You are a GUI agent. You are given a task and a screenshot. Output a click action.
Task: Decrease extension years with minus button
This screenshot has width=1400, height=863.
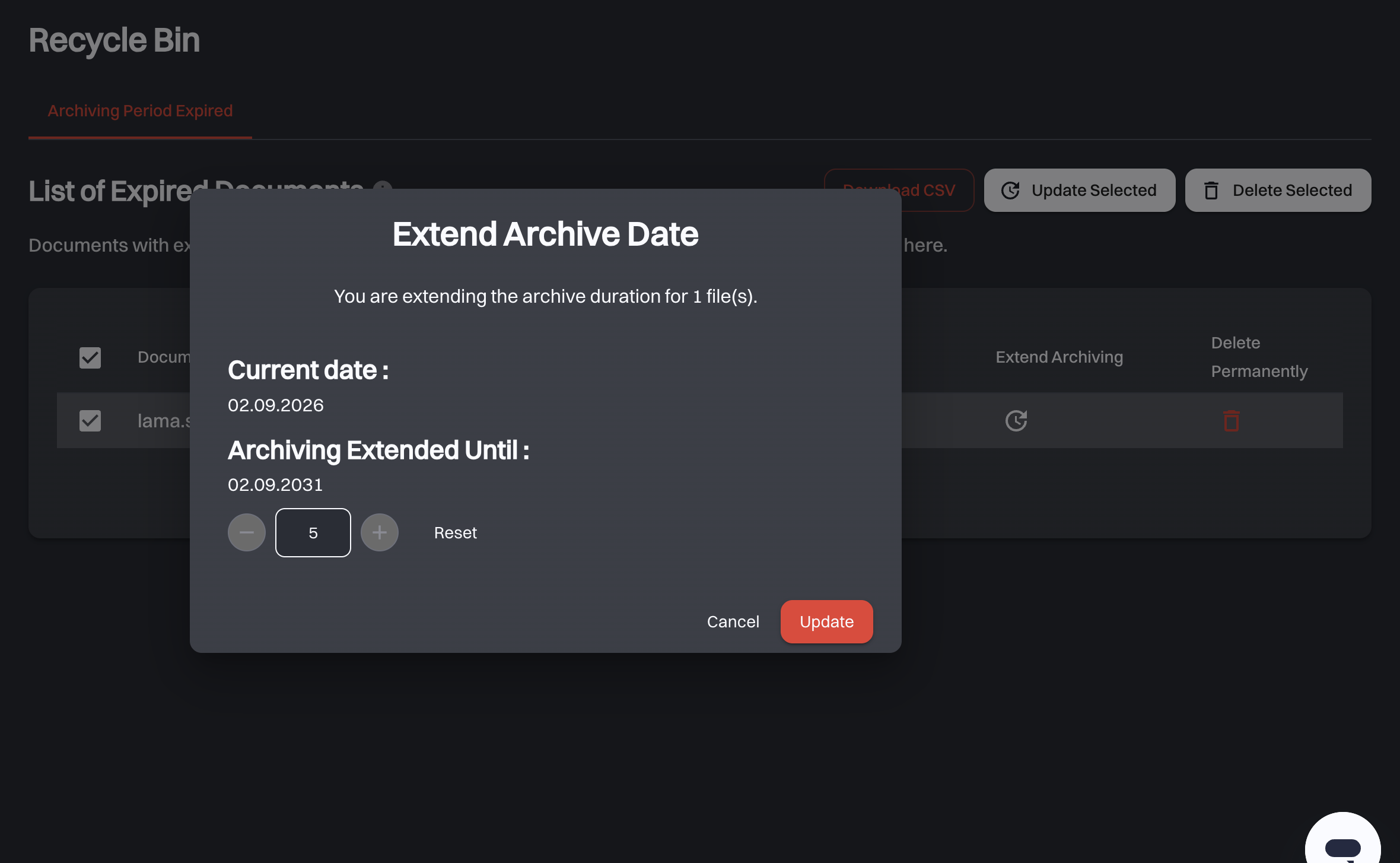click(247, 532)
